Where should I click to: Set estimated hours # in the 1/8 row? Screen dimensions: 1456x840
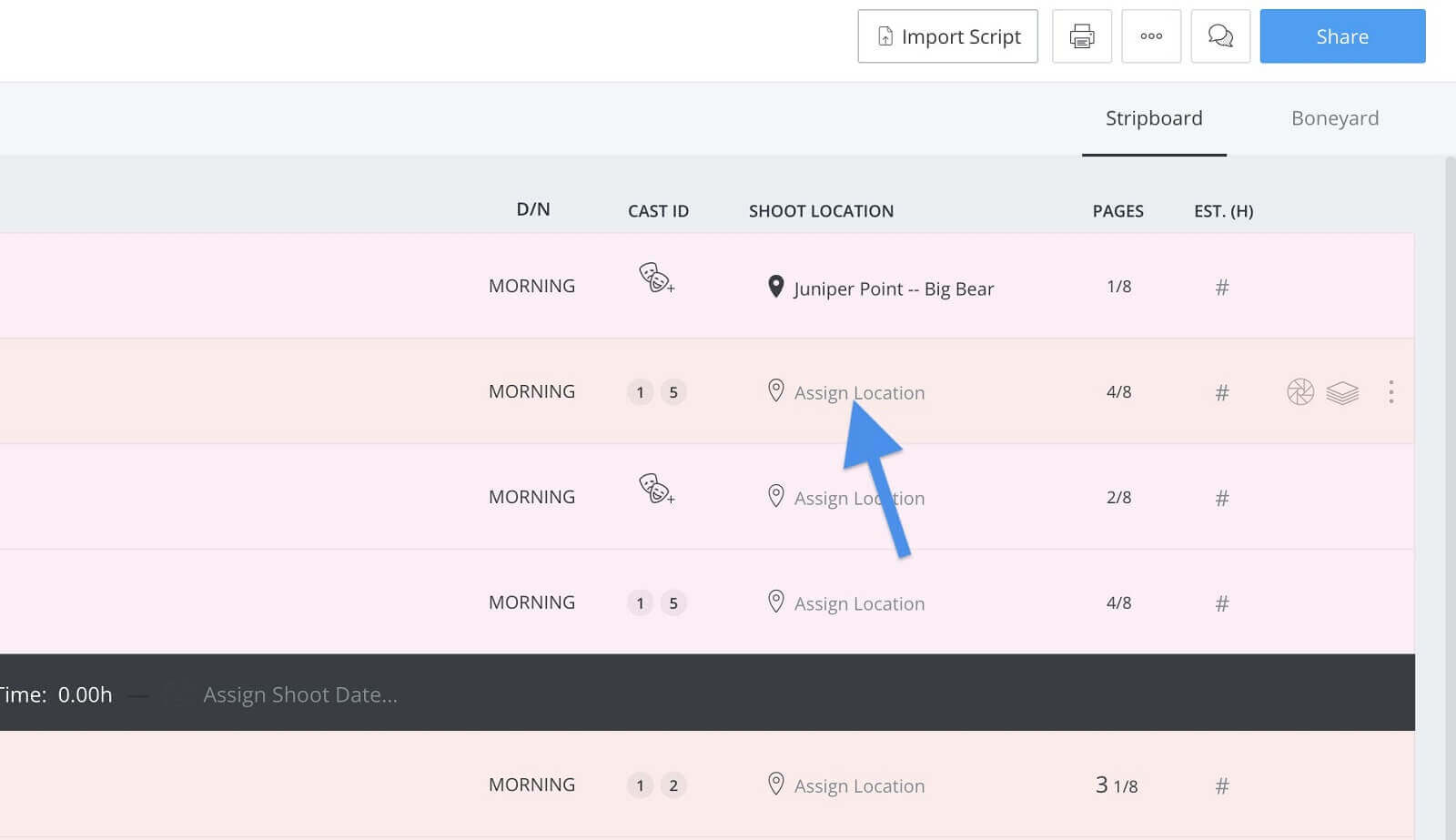click(x=1222, y=288)
